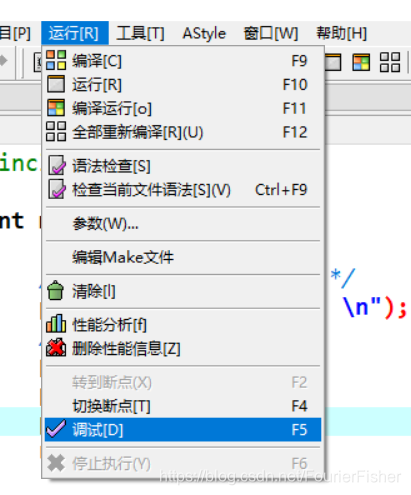Select 检查当前文件语法 Ctrl+F9 entry
This screenshot has height=495, width=411.
[x=183, y=190]
